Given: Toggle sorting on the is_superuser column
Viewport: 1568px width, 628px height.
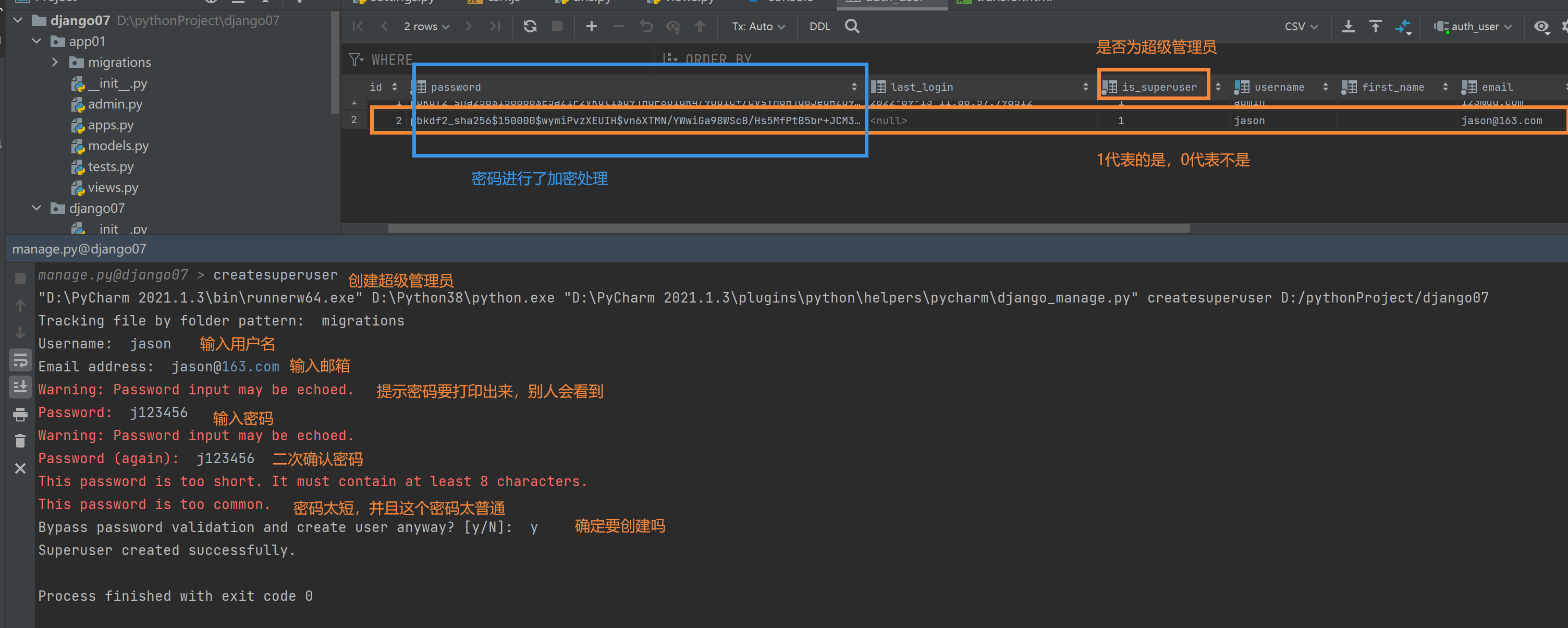Looking at the screenshot, I should (x=1217, y=87).
